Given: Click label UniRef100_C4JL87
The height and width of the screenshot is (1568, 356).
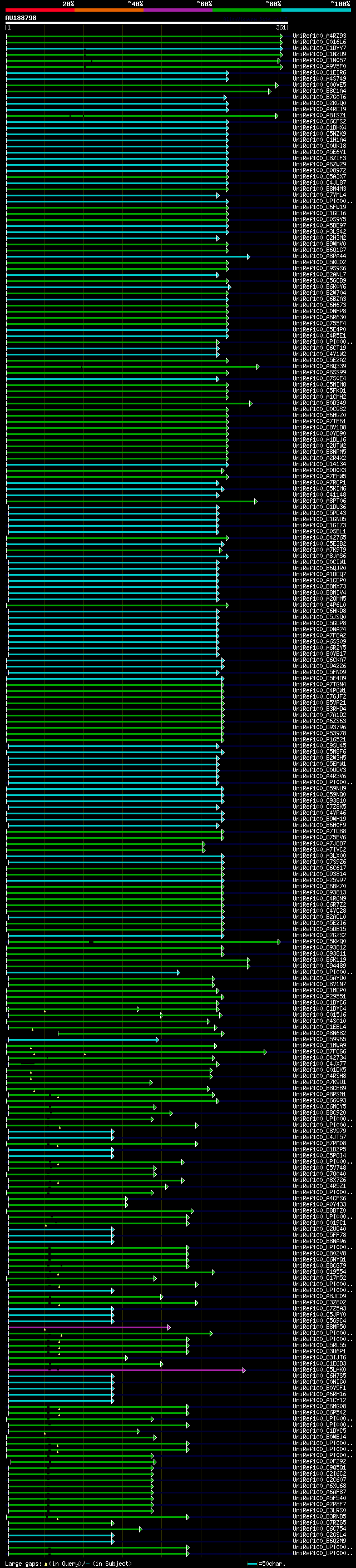Looking at the screenshot, I should (x=319, y=182).
